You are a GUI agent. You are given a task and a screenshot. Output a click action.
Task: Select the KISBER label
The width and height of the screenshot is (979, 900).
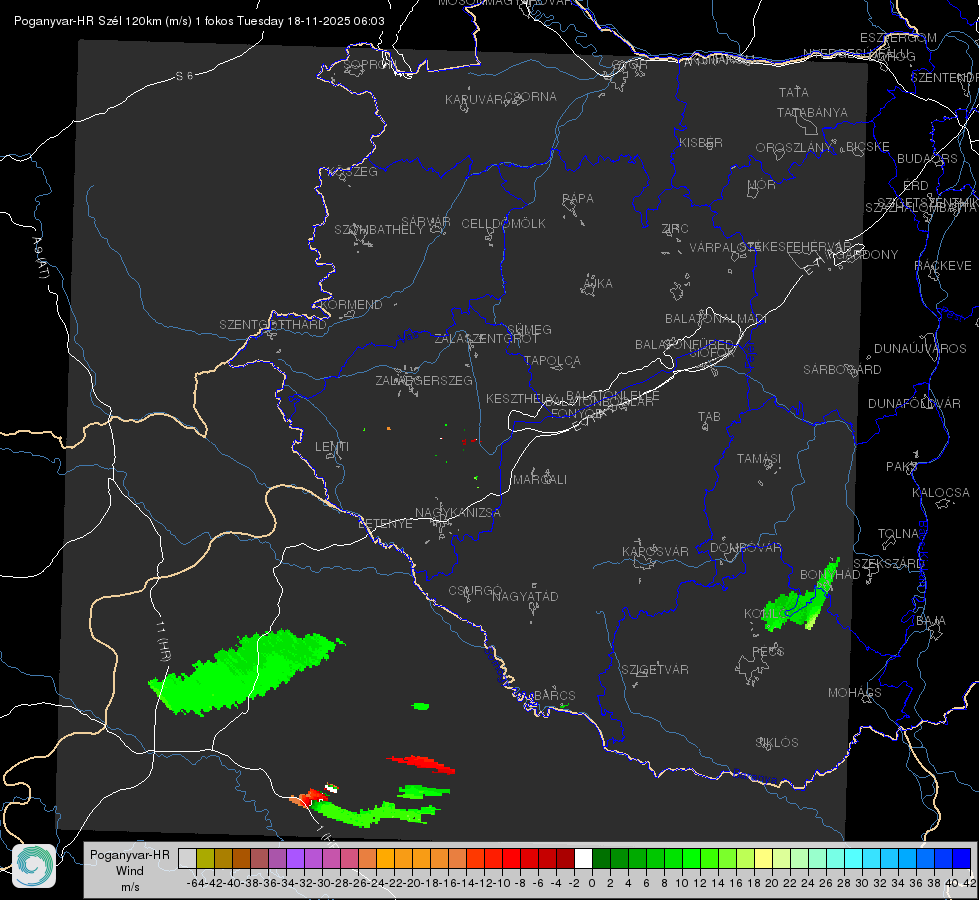[701, 142]
